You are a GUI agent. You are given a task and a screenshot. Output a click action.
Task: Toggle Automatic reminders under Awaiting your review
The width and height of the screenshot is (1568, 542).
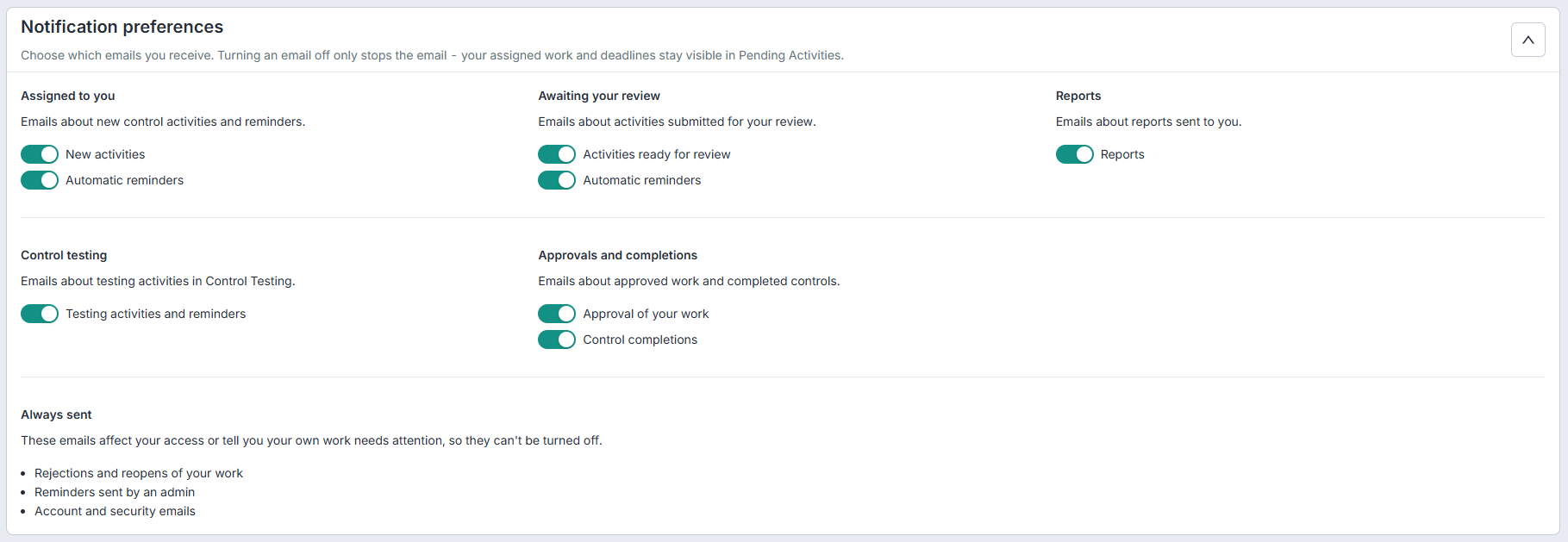click(557, 180)
